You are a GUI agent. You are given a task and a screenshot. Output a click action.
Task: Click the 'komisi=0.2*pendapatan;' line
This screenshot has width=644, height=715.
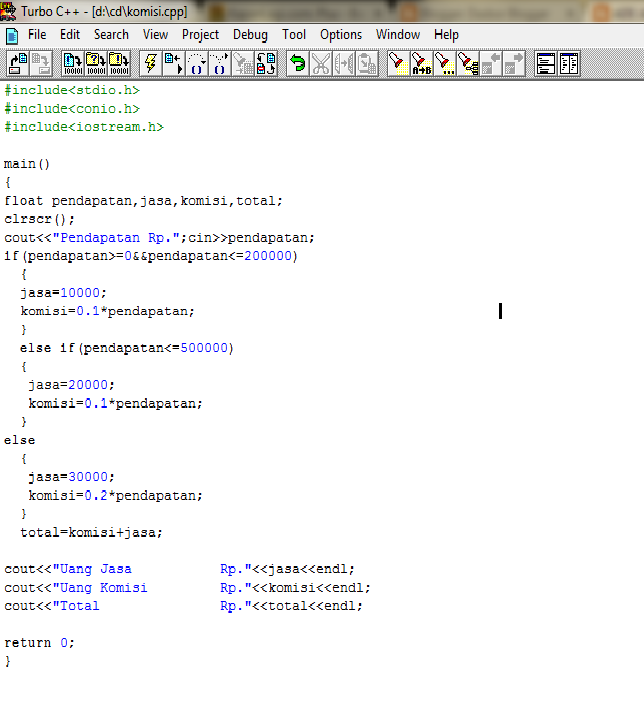coord(115,496)
